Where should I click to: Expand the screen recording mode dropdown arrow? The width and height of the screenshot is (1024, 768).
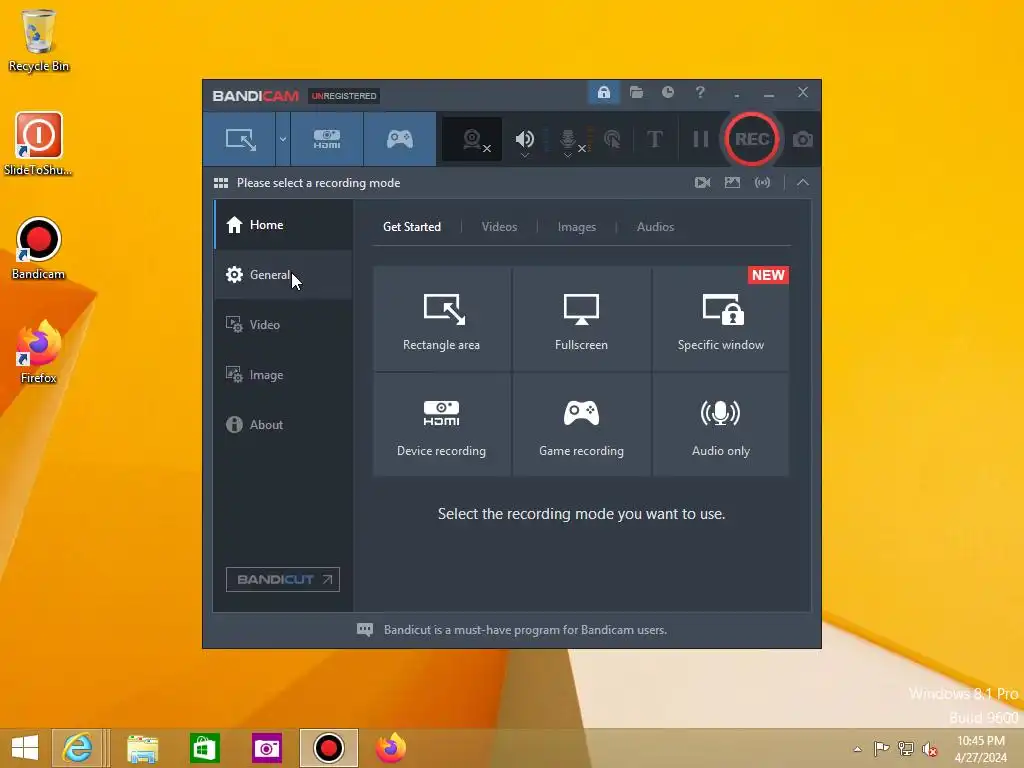[x=283, y=139]
